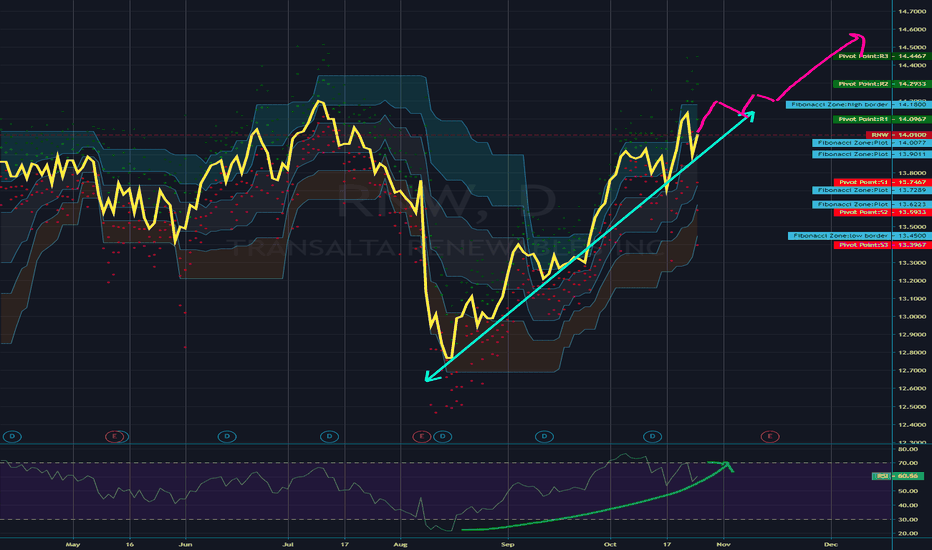The width and height of the screenshot is (932, 550).
Task: Select the Fibonacci Zone:Plot 13.6223 label
Action: 871,204
